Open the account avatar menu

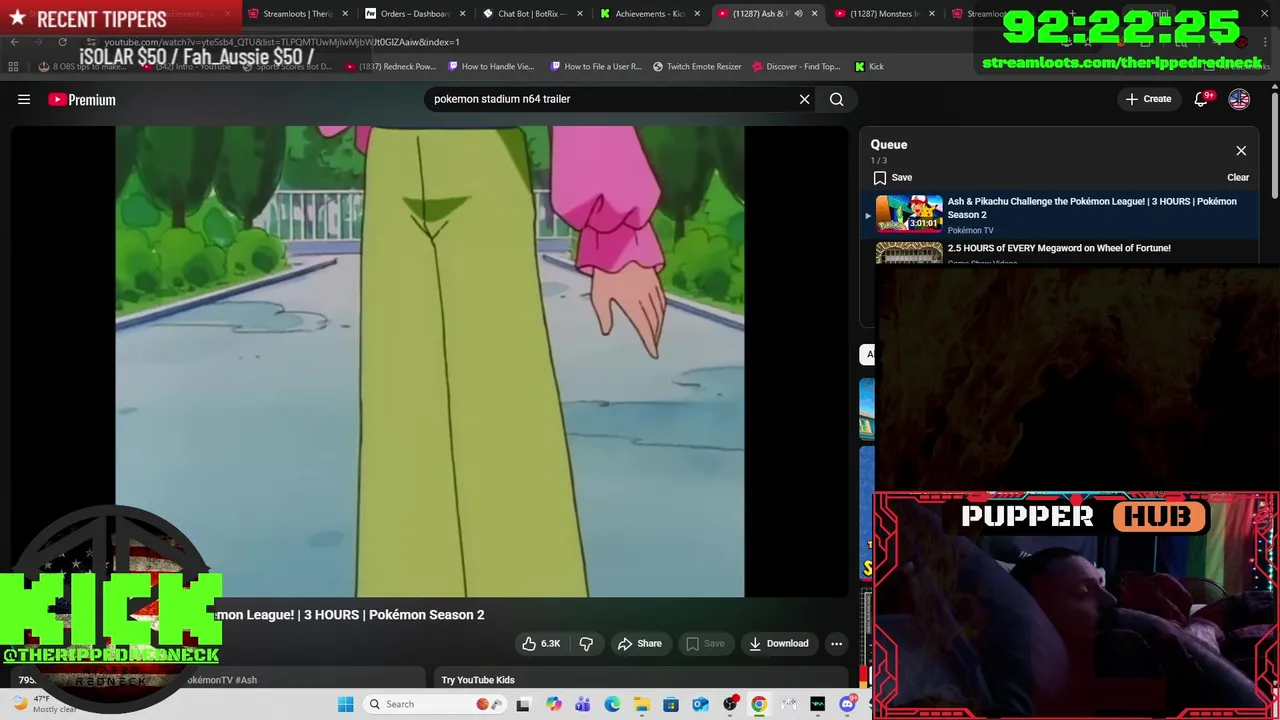1239,99
